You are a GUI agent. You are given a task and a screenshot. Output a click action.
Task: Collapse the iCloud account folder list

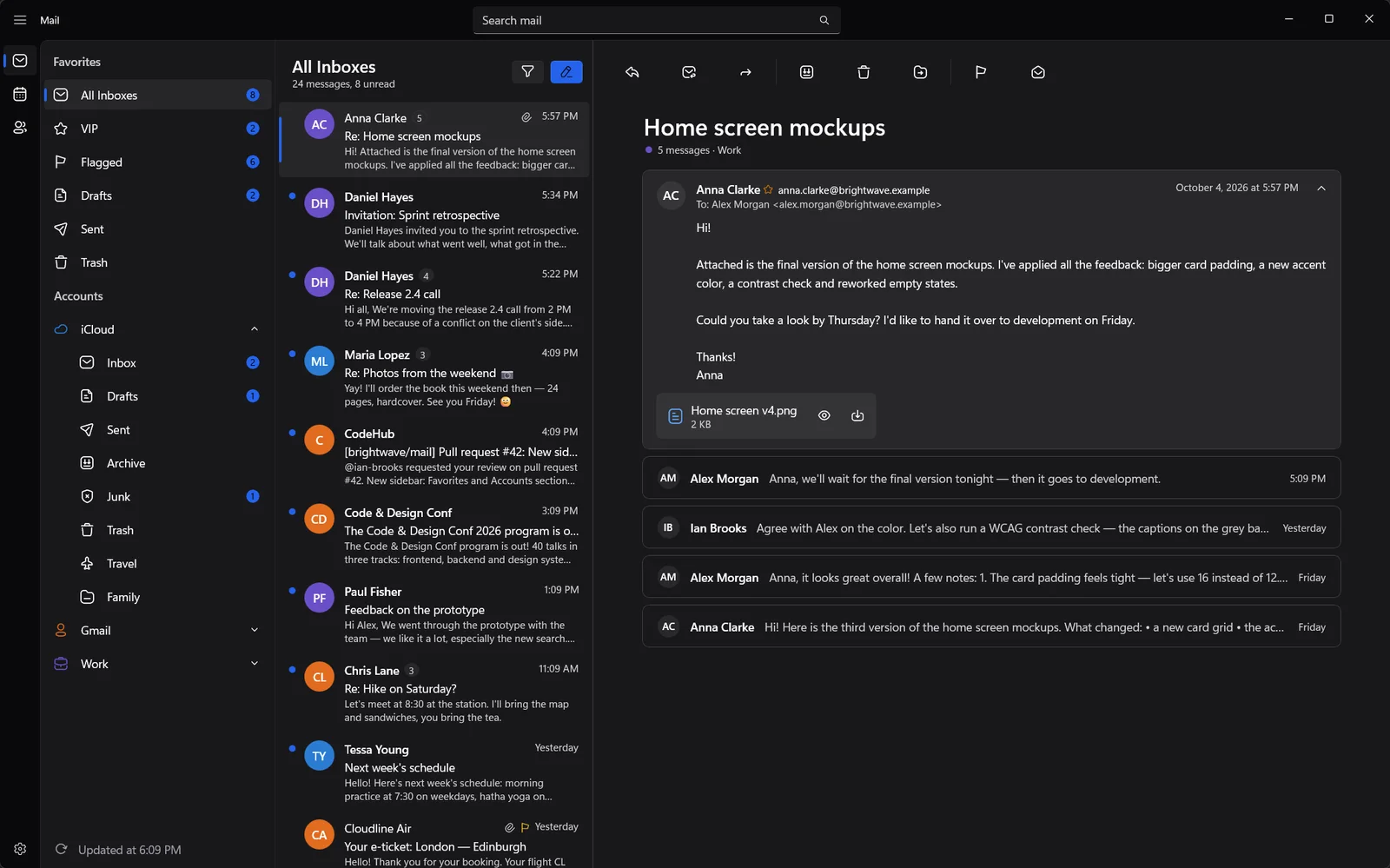point(254,329)
